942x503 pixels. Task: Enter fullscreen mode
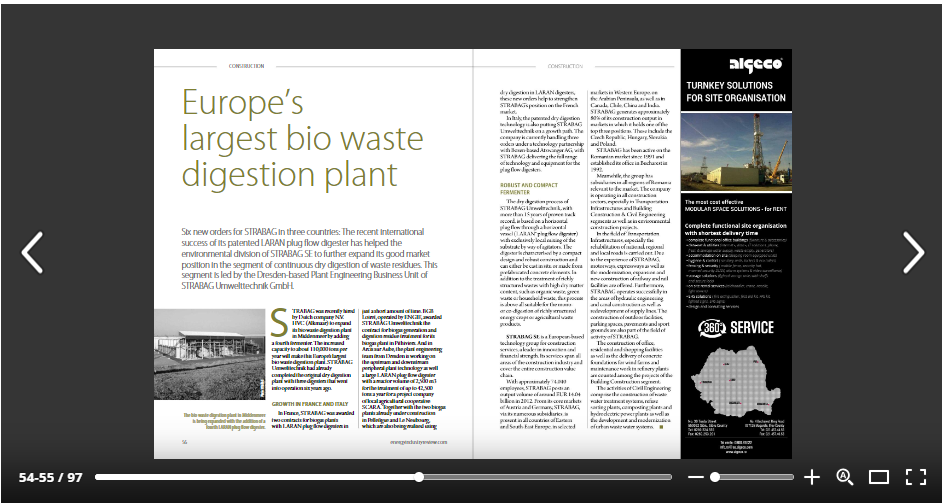(916, 477)
